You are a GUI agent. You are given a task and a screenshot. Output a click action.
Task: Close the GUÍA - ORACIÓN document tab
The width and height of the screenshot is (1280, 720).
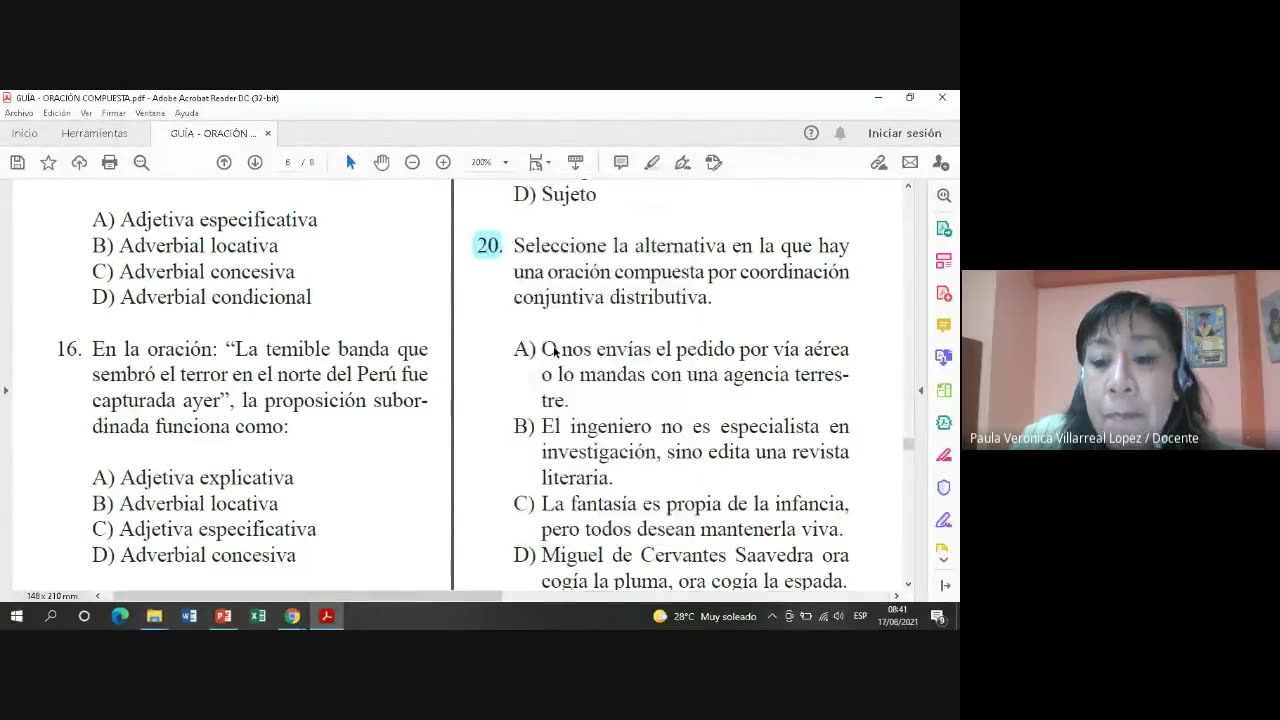[x=268, y=133]
